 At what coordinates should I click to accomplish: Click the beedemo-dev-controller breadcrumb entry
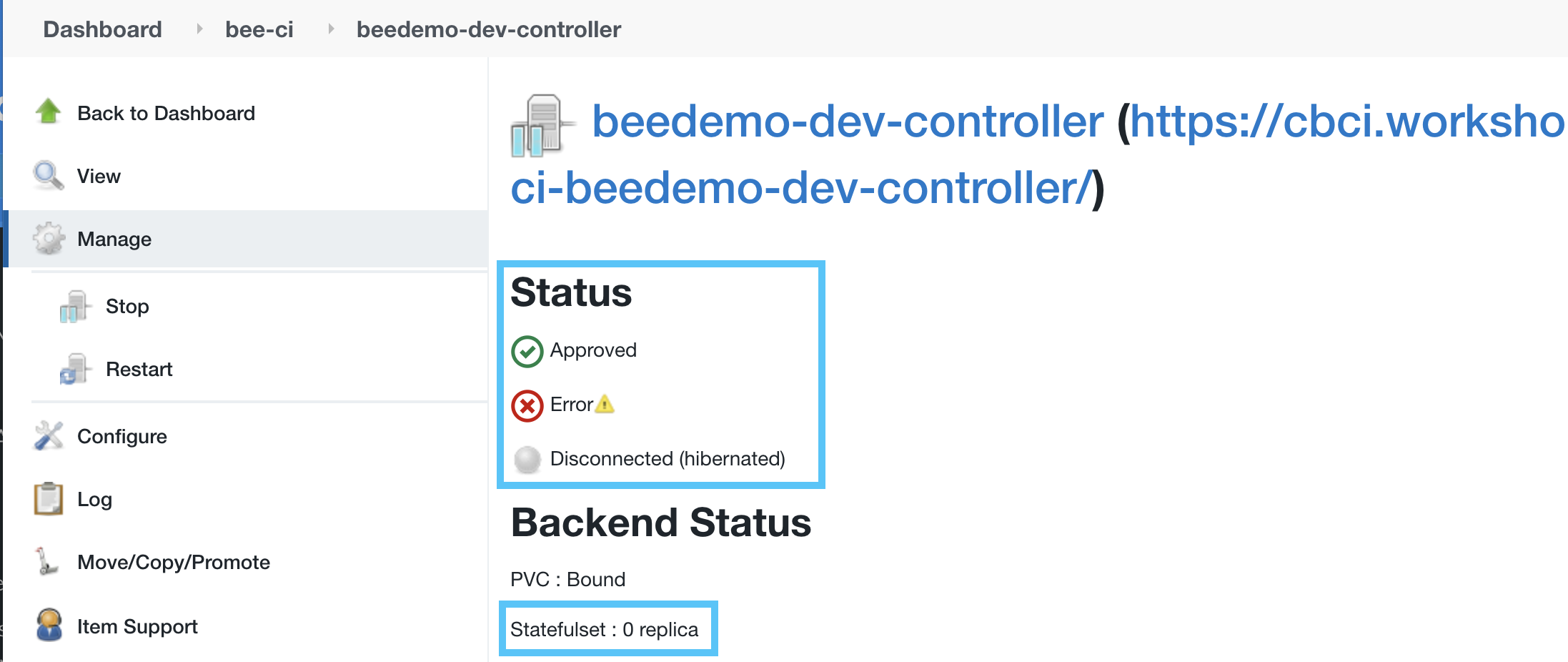488,29
